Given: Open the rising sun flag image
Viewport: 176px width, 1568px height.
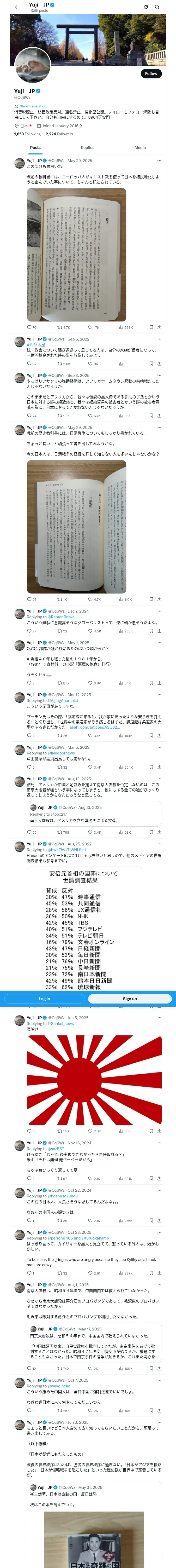Looking at the screenshot, I should coord(94,1080).
